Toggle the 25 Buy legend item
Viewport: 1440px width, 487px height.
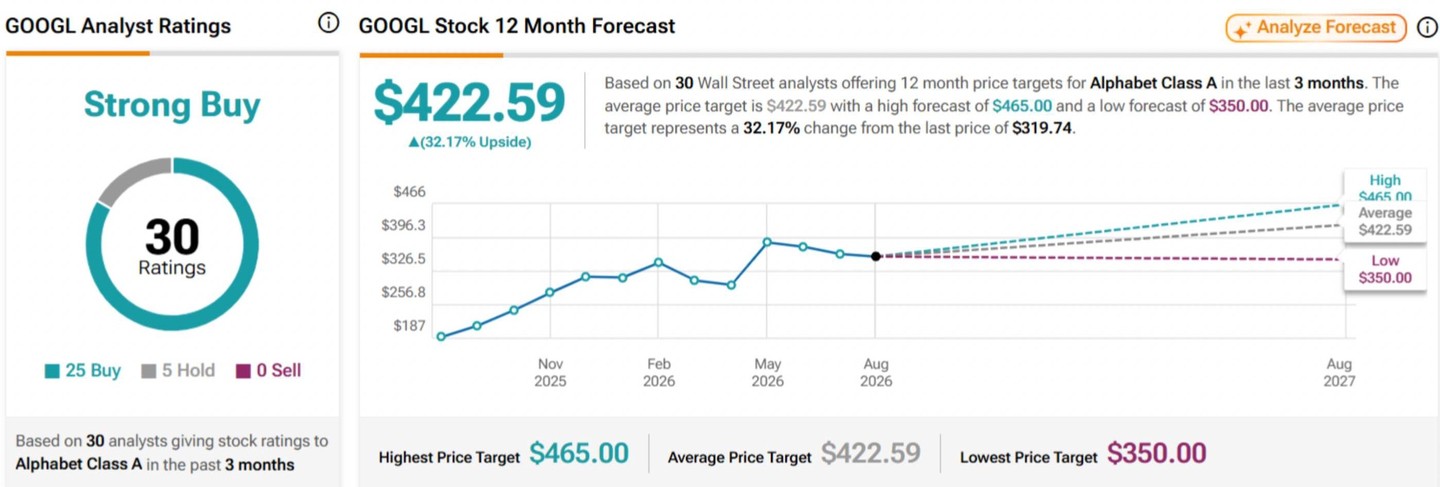83,371
